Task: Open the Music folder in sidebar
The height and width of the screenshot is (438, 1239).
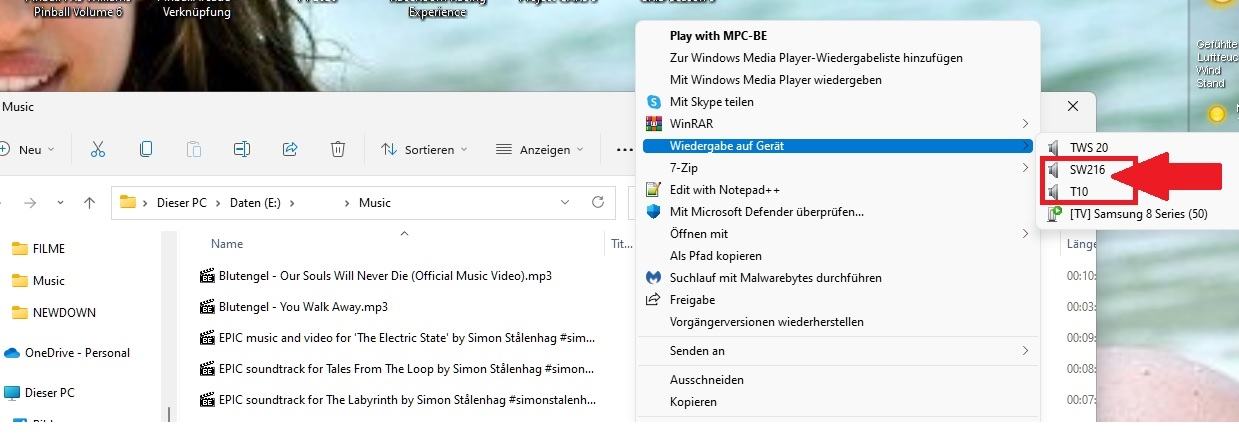Action: [48, 281]
